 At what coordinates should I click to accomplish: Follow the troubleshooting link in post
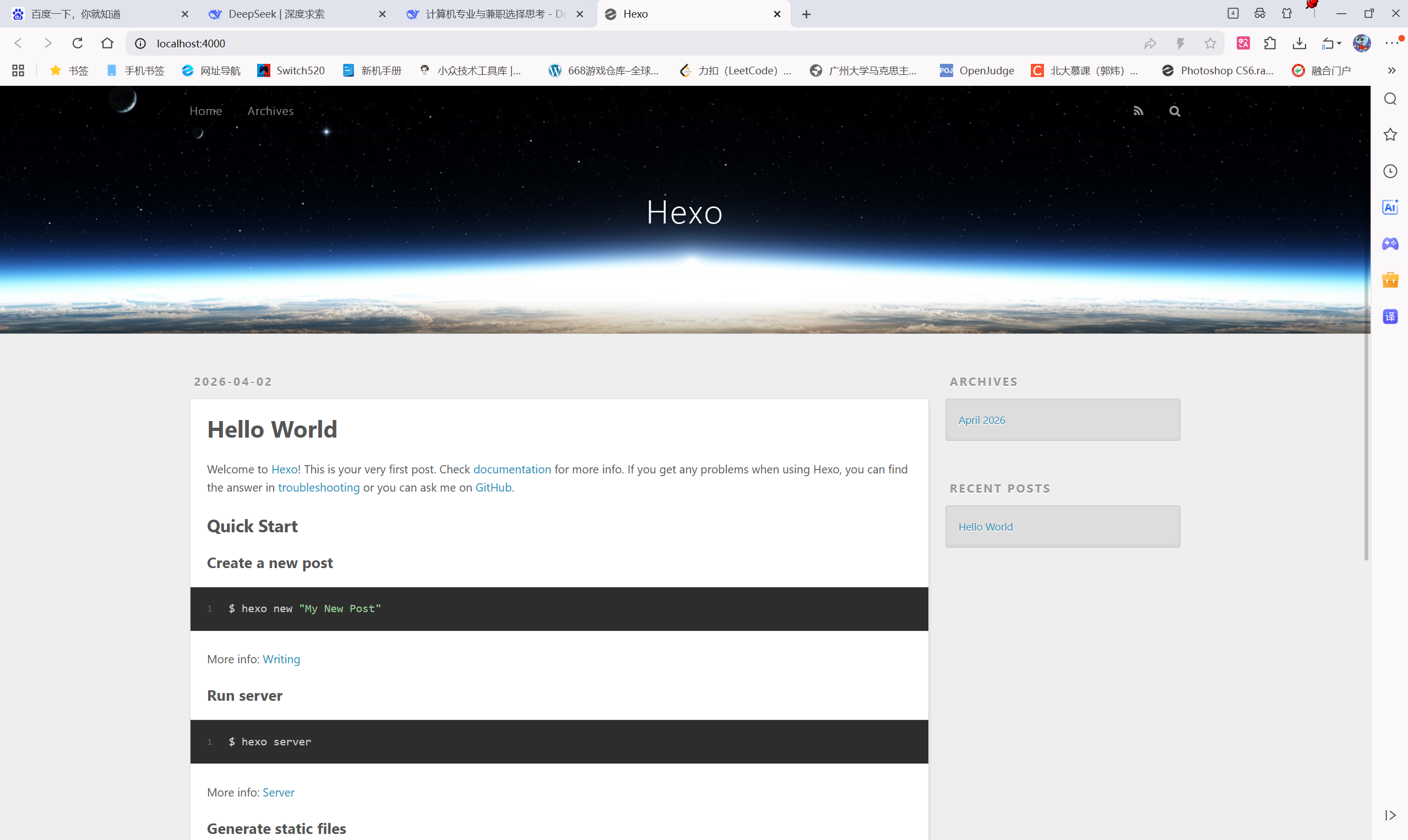click(318, 487)
